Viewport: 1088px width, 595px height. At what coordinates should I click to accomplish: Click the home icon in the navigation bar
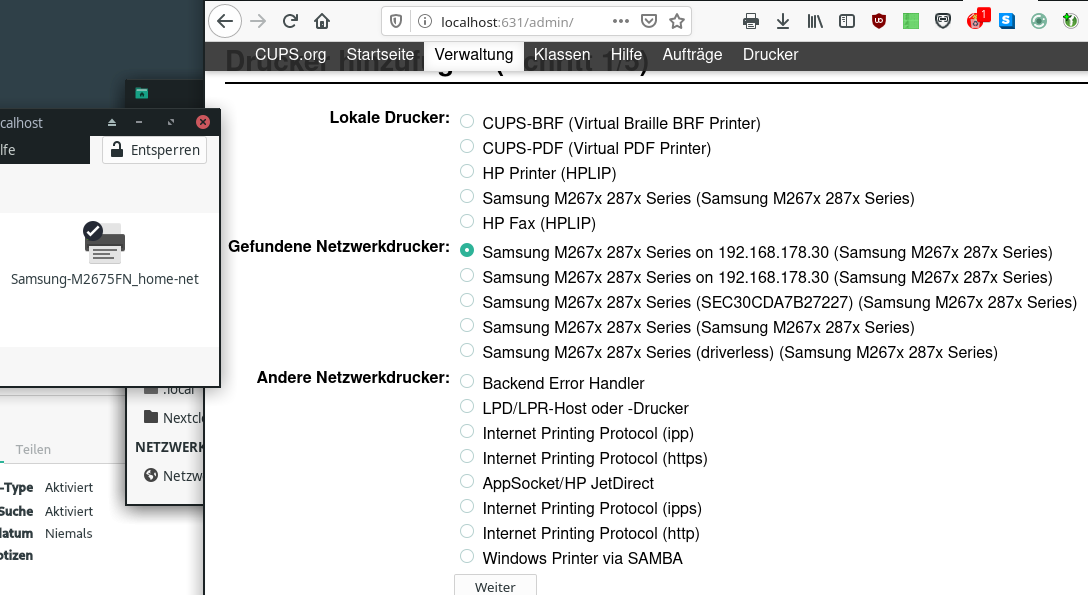point(322,20)
